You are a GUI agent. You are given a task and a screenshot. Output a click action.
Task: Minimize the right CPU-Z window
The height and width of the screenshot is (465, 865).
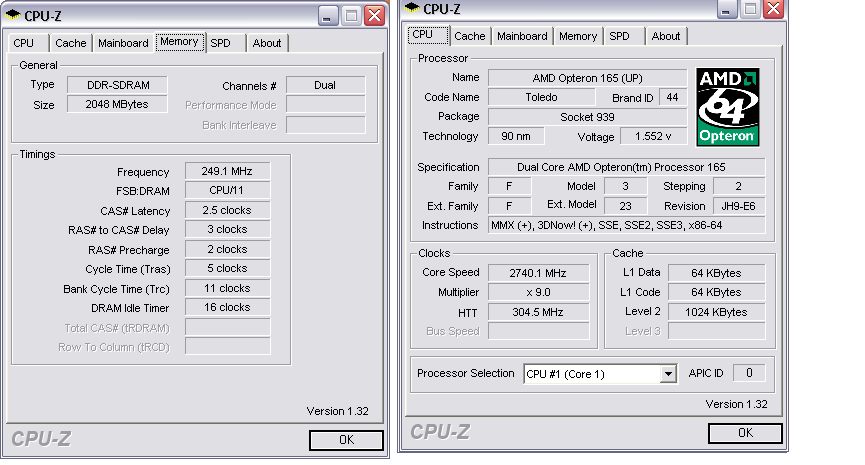tap(727, 8)
